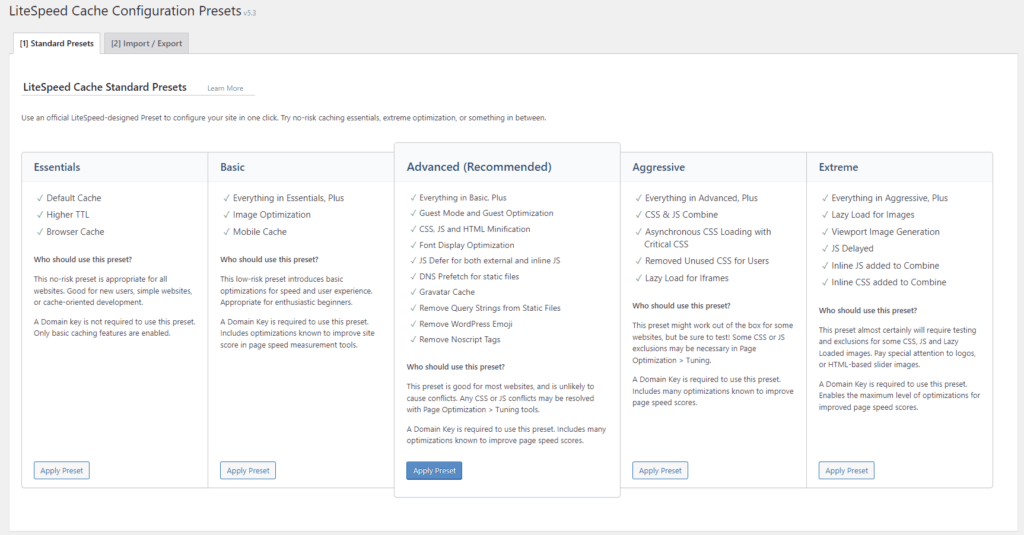Click the checkmark next to Gravatar Cache

tap(412, 292)
